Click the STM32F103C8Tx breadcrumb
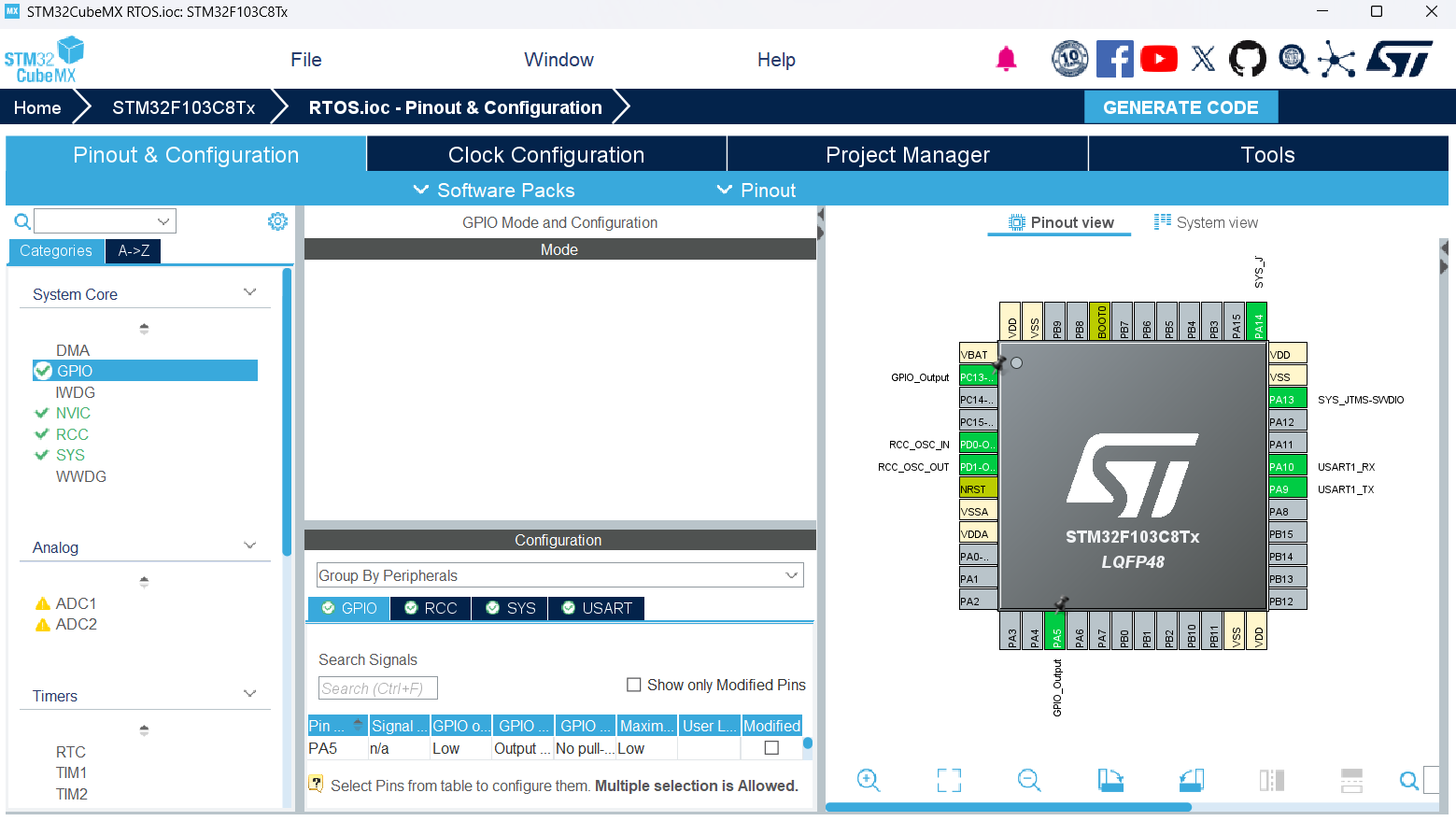 click(x=184, y=107)
